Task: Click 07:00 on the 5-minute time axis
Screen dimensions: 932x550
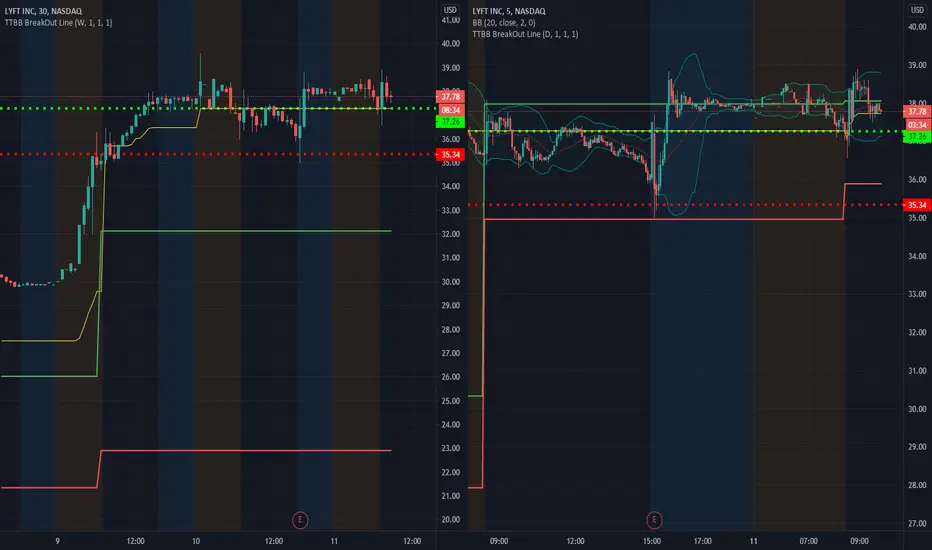Action: tap(808, 541)
